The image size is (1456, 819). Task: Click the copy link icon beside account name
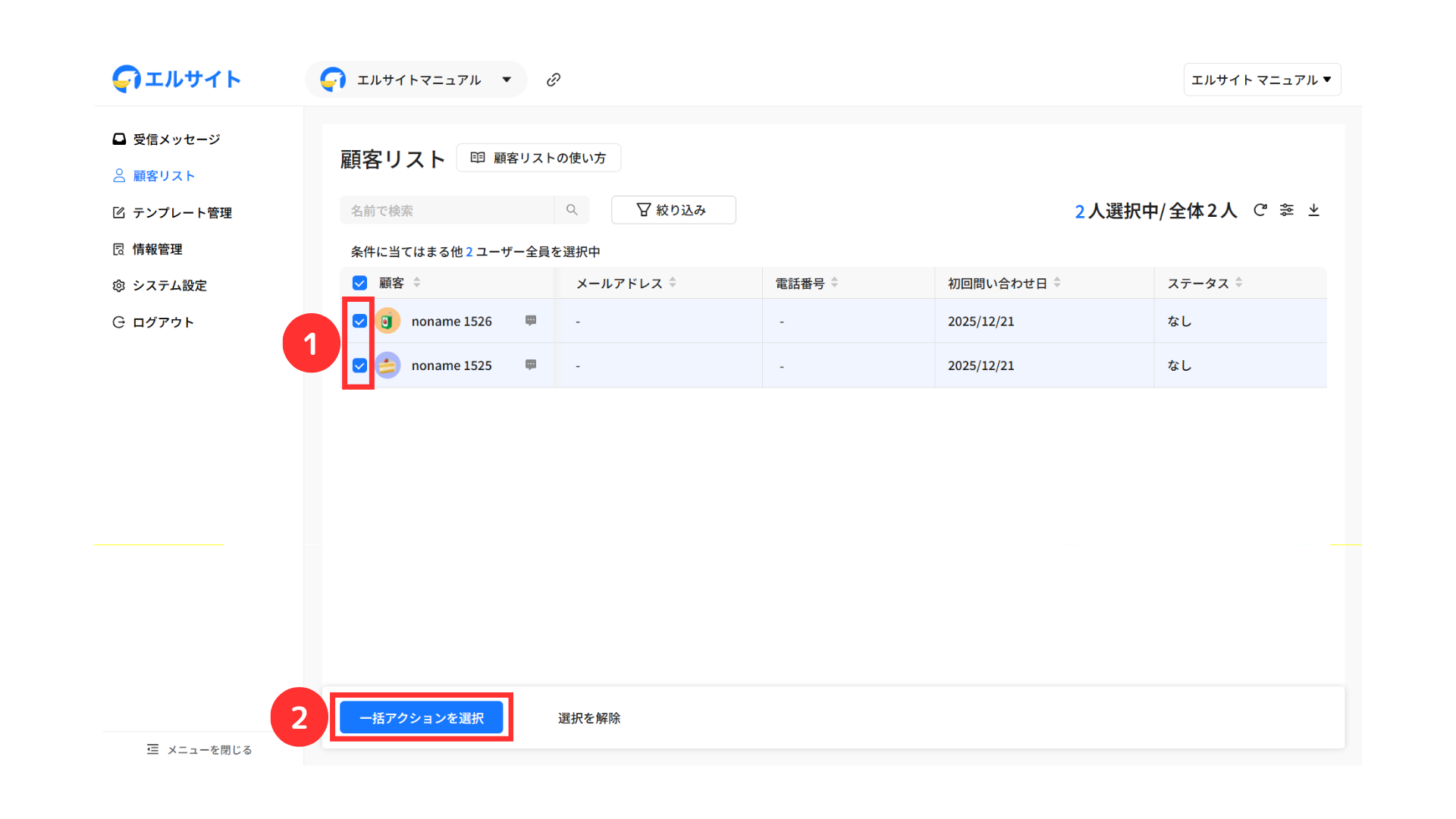click(554, 80)
